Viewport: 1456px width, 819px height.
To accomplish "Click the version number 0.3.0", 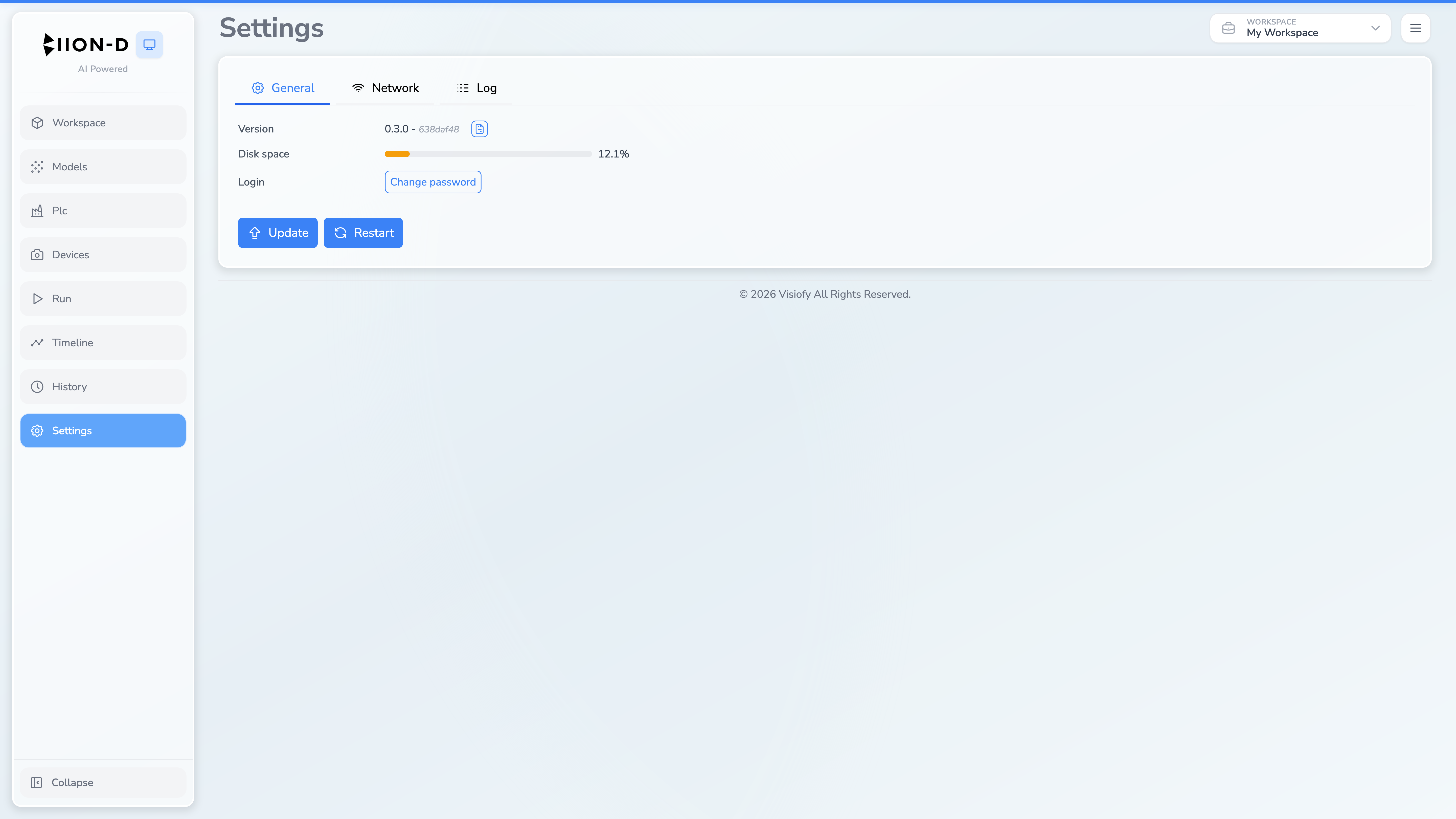I will 396,129.
